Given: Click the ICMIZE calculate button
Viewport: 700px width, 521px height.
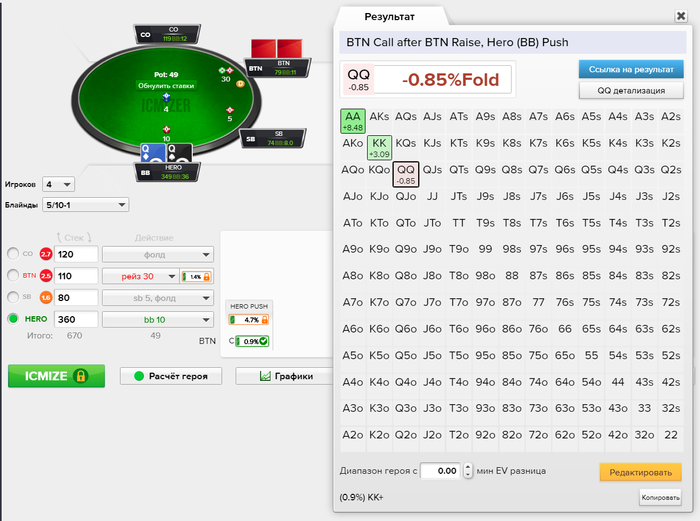Looking at the screenshot, I should point(56,376).
